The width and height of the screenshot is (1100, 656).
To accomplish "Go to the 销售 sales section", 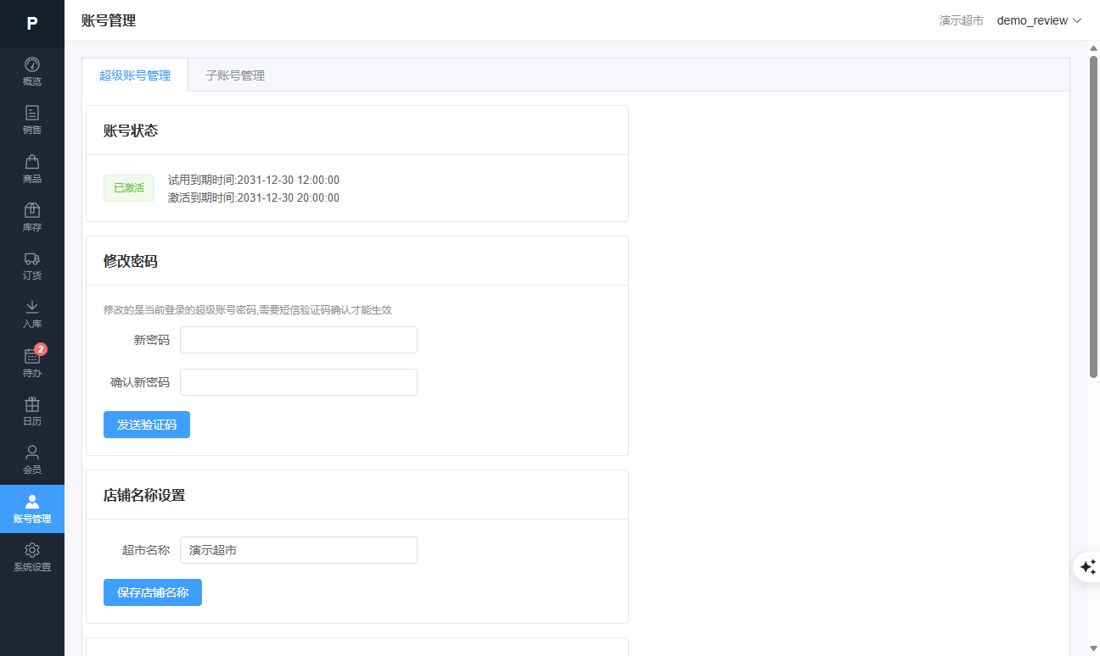I will (32, 120).
